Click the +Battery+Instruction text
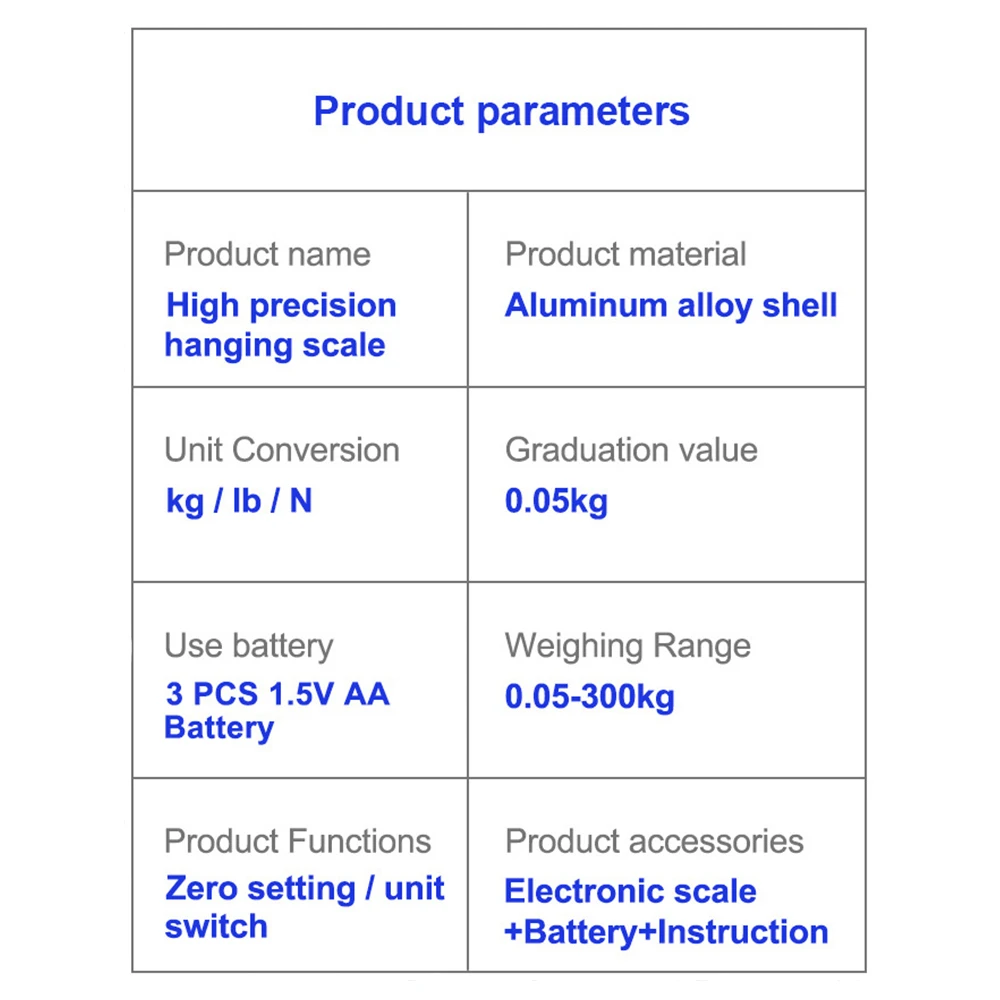This screenshot has height=1000, width=1000. (666, 932)
